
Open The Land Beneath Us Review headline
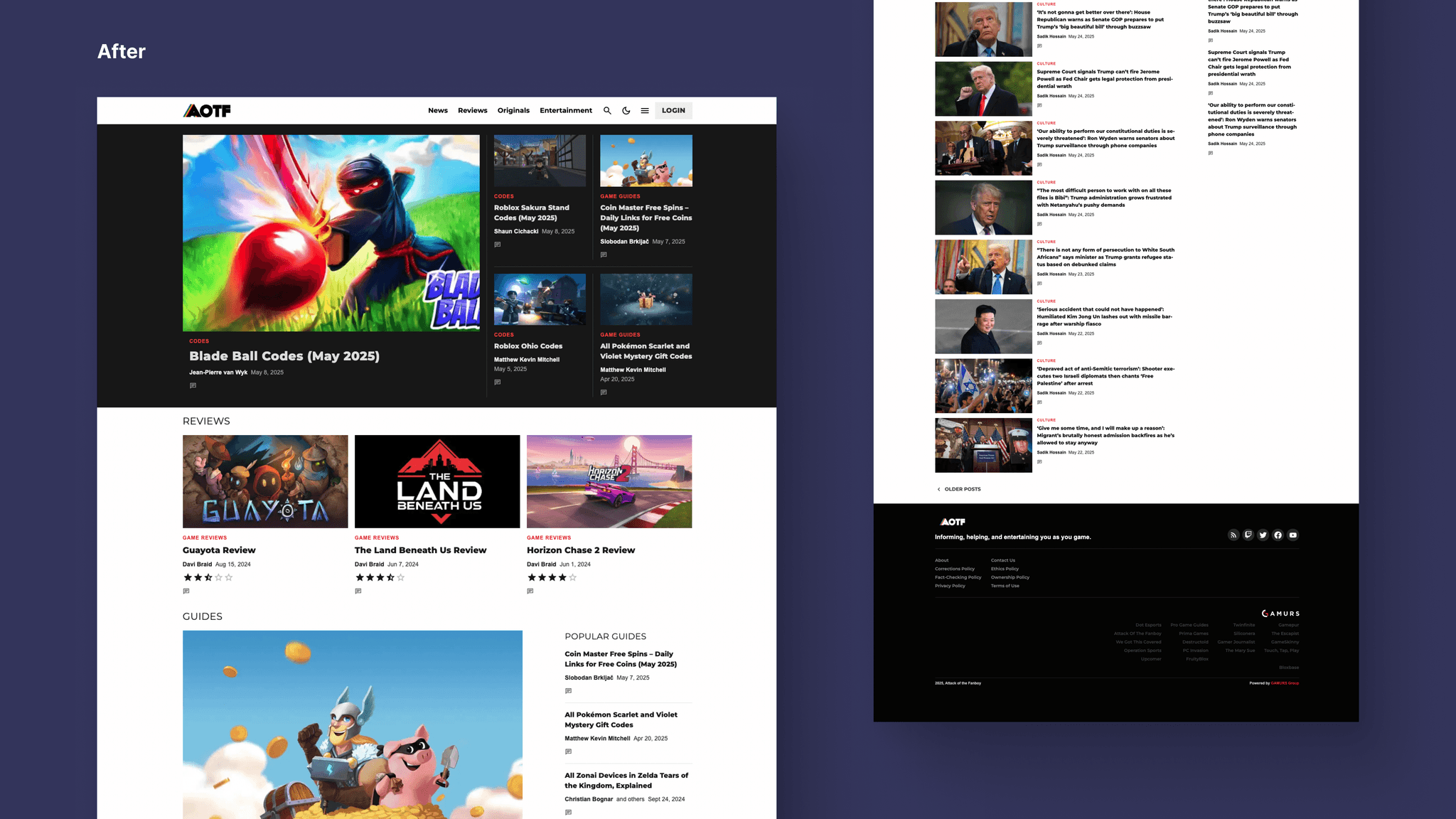[421, 550]
